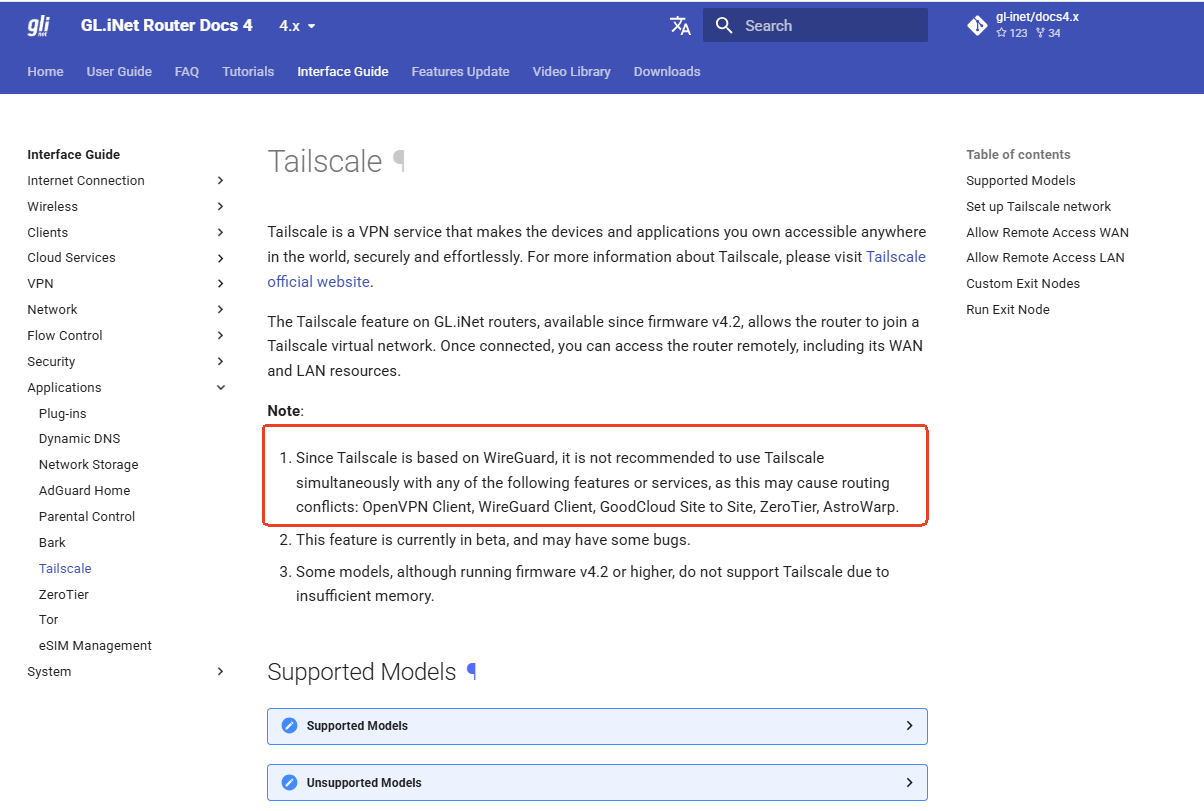Click the Interface Guide sidebar heading
Image resolution: width=1204 pixels, height=811 pixels.
click(x=74, y=155)
